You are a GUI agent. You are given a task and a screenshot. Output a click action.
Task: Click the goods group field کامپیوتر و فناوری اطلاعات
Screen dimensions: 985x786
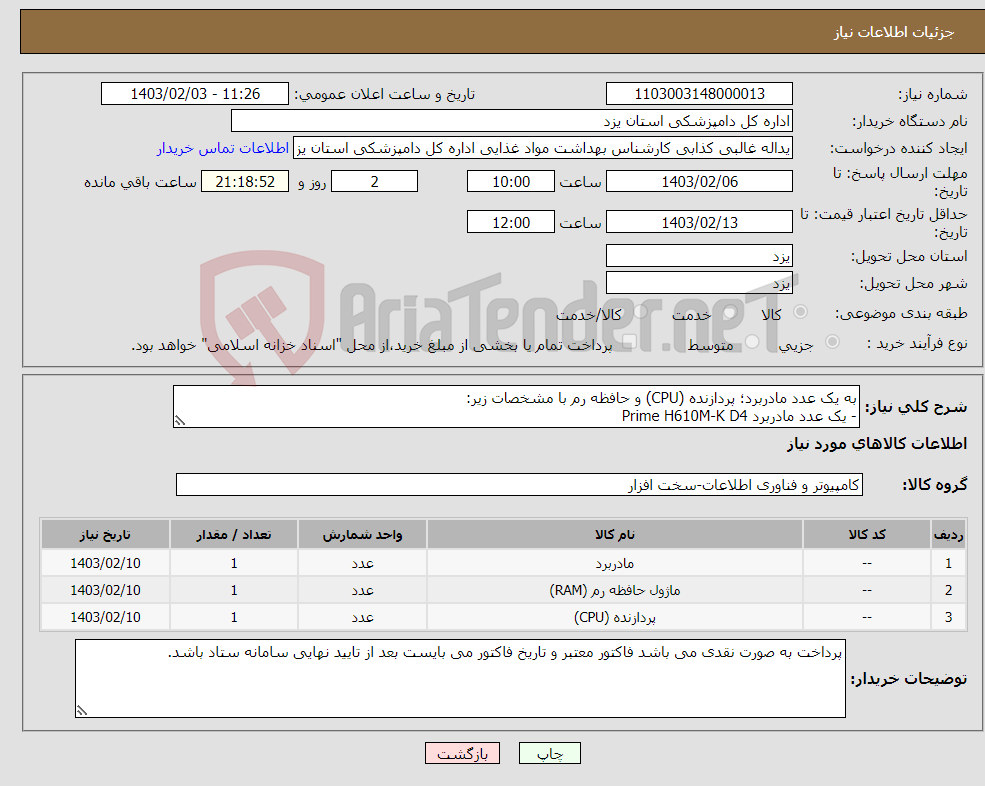point(520,484)
